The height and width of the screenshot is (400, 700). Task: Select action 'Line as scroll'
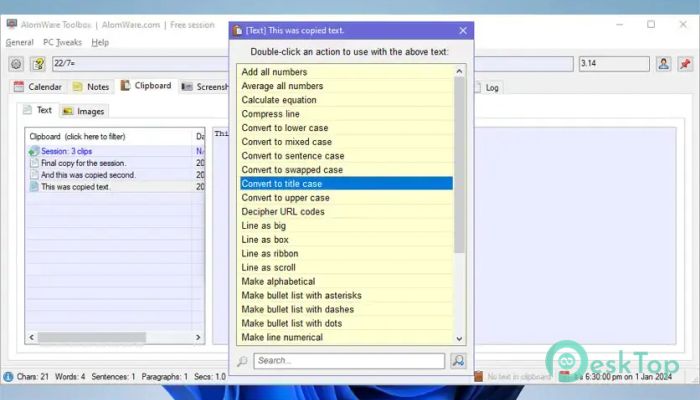coord(346,267)
